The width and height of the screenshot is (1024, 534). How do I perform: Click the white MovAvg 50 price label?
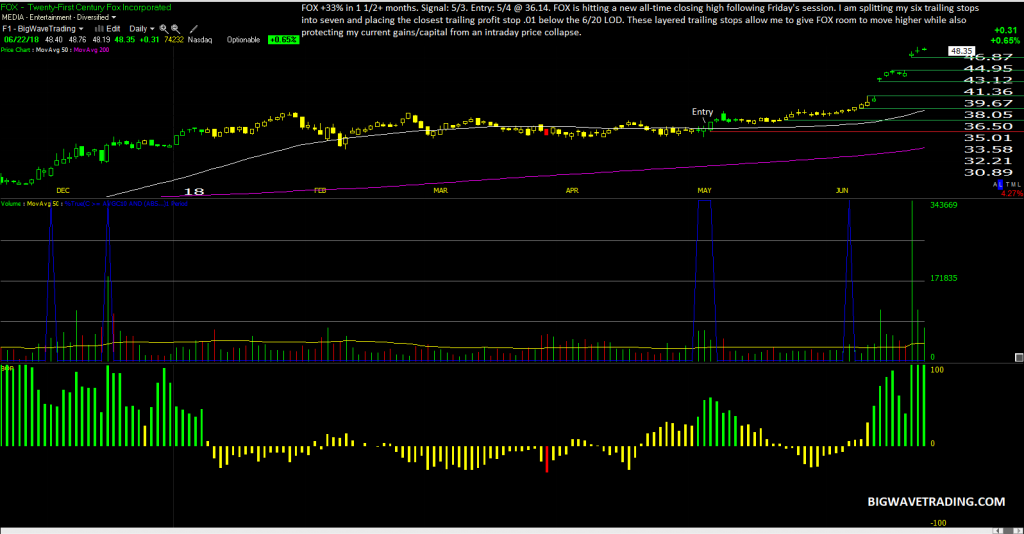(x=52, y=50)
